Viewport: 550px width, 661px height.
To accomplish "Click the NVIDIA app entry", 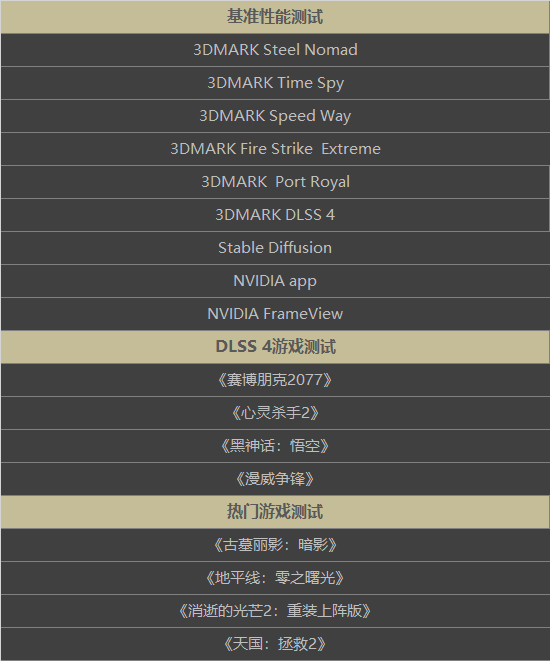I will (x=275, y=281).
